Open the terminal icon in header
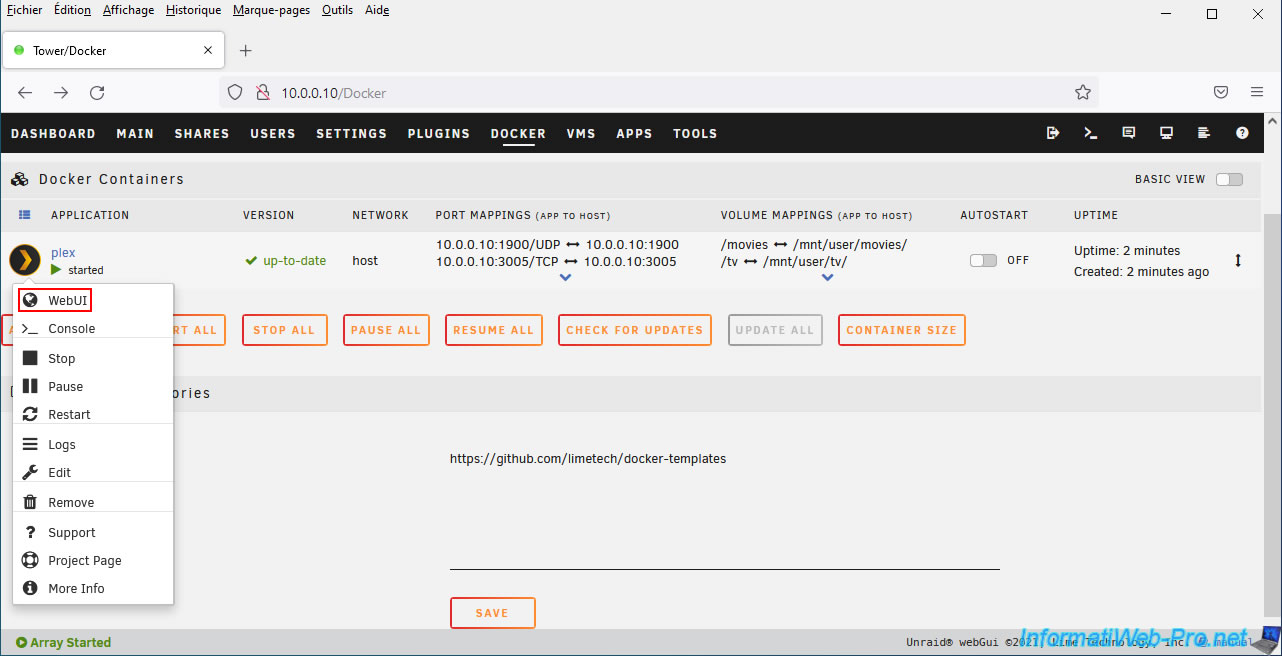Viewport: 1282px width, 656px height. click(x=1091, y=133)
